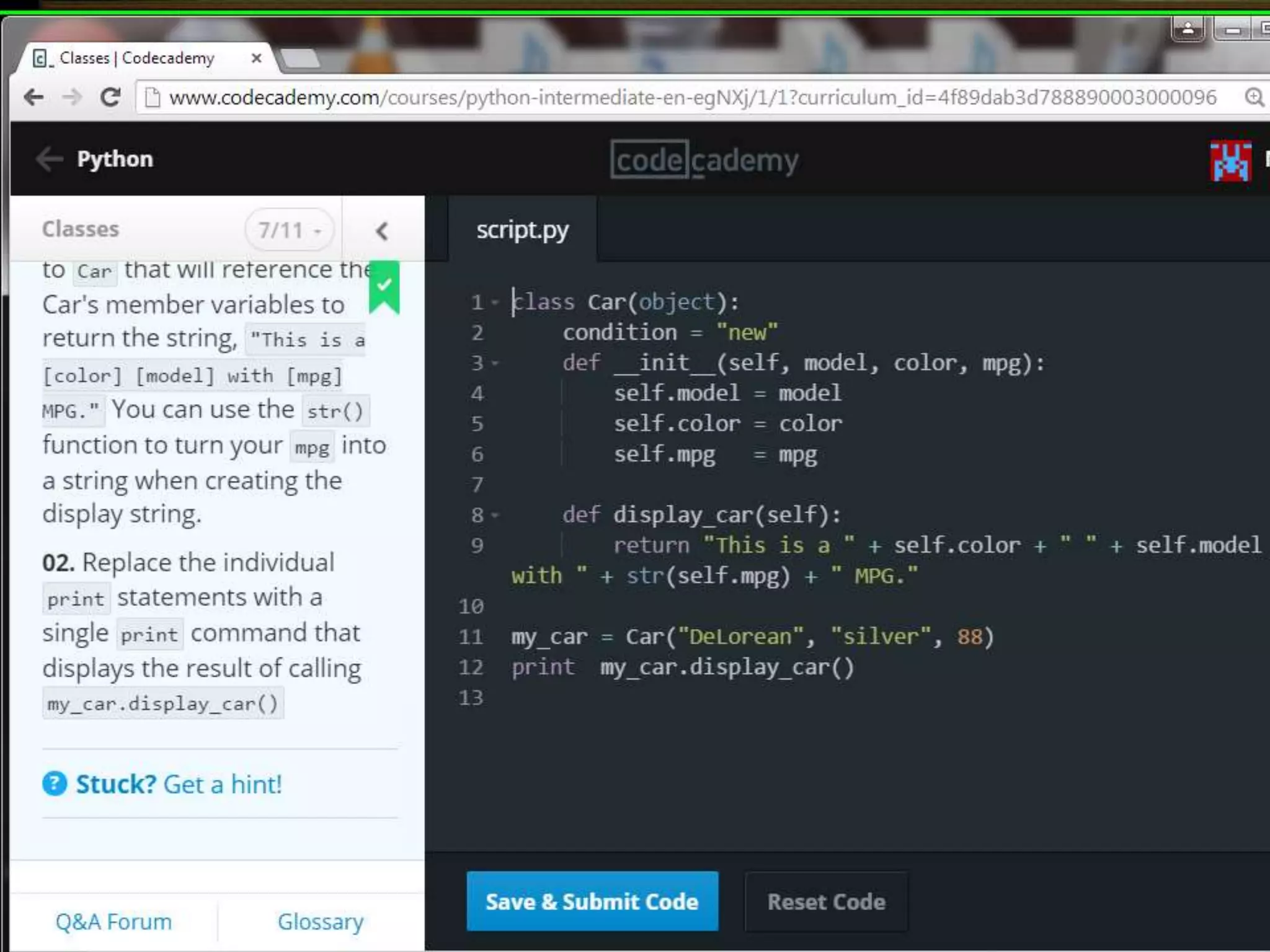Click the green checkmark bookmark
Viewport: 1270px width, 952px height.
pyautogui.click(x=384, y=286)
